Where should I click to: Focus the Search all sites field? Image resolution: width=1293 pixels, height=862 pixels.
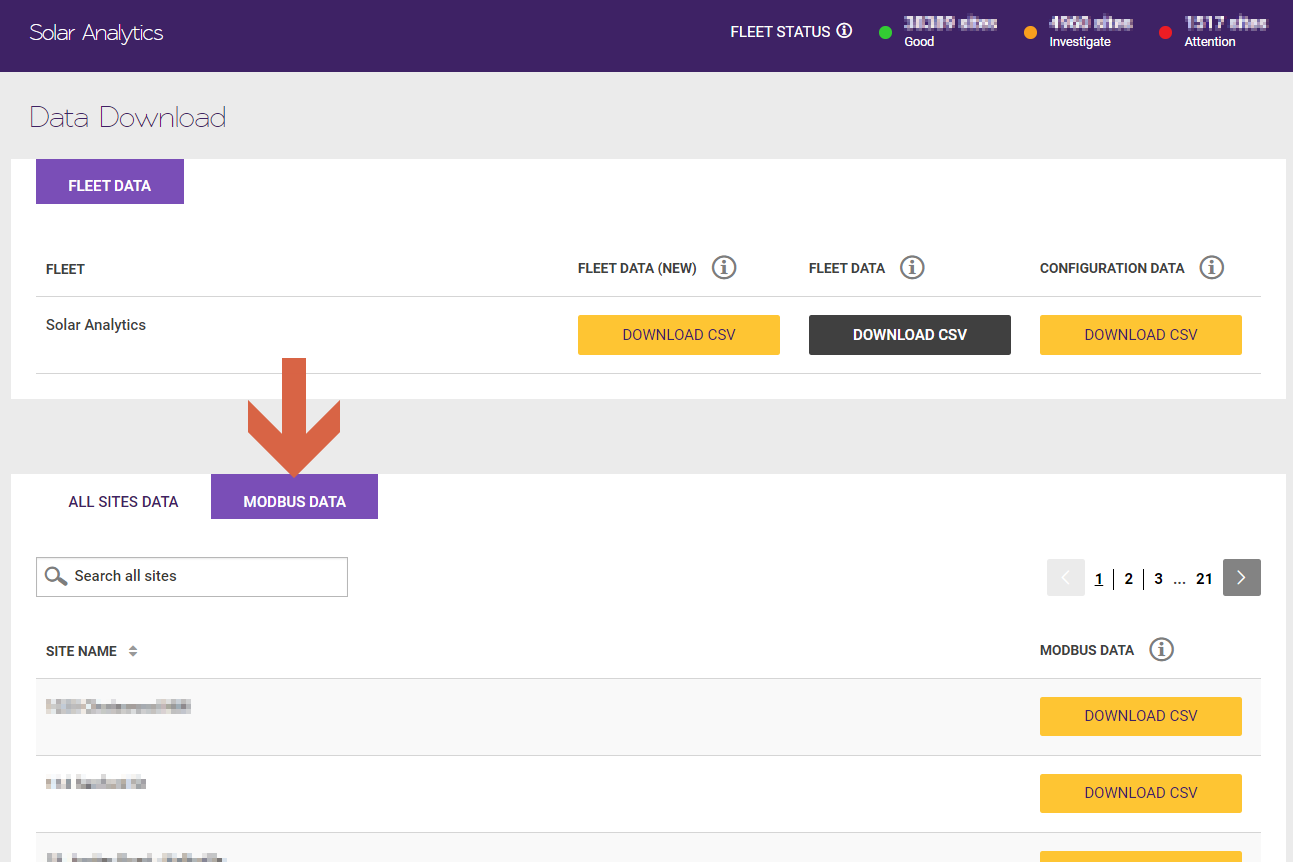(x=205, y=577)
